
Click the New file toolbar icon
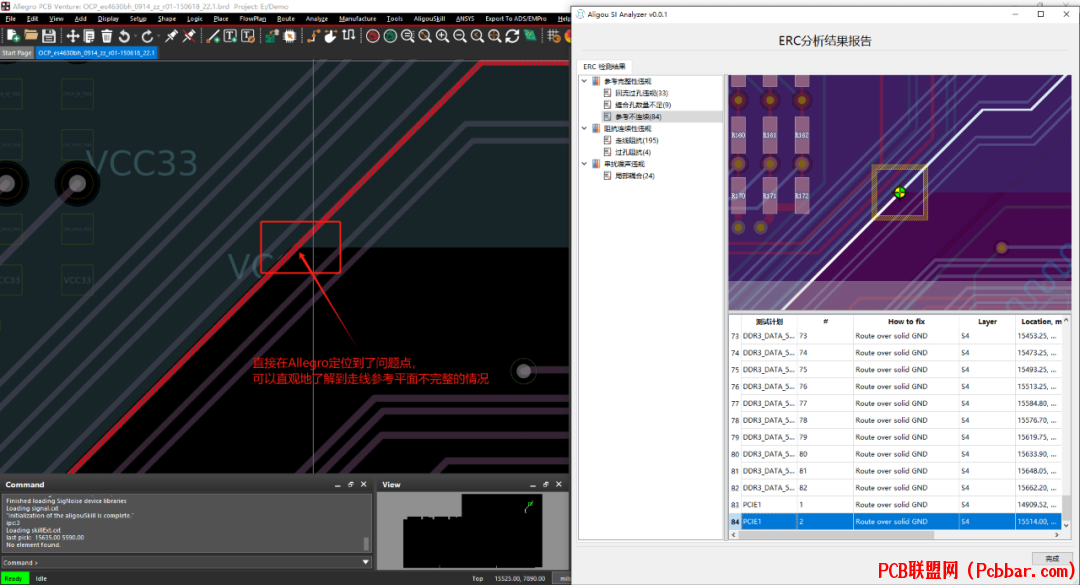pos(13,36)
